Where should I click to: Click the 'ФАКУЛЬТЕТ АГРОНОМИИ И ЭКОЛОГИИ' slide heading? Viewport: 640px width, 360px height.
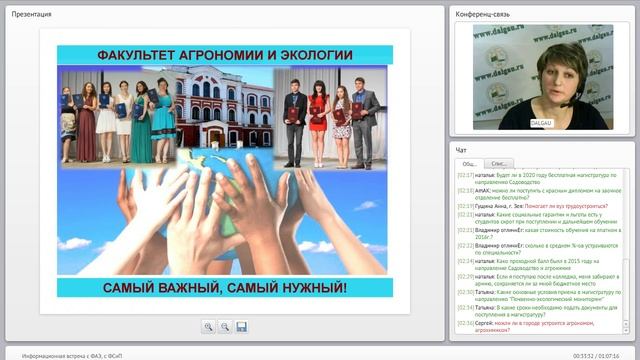click(x=225, y=55)
